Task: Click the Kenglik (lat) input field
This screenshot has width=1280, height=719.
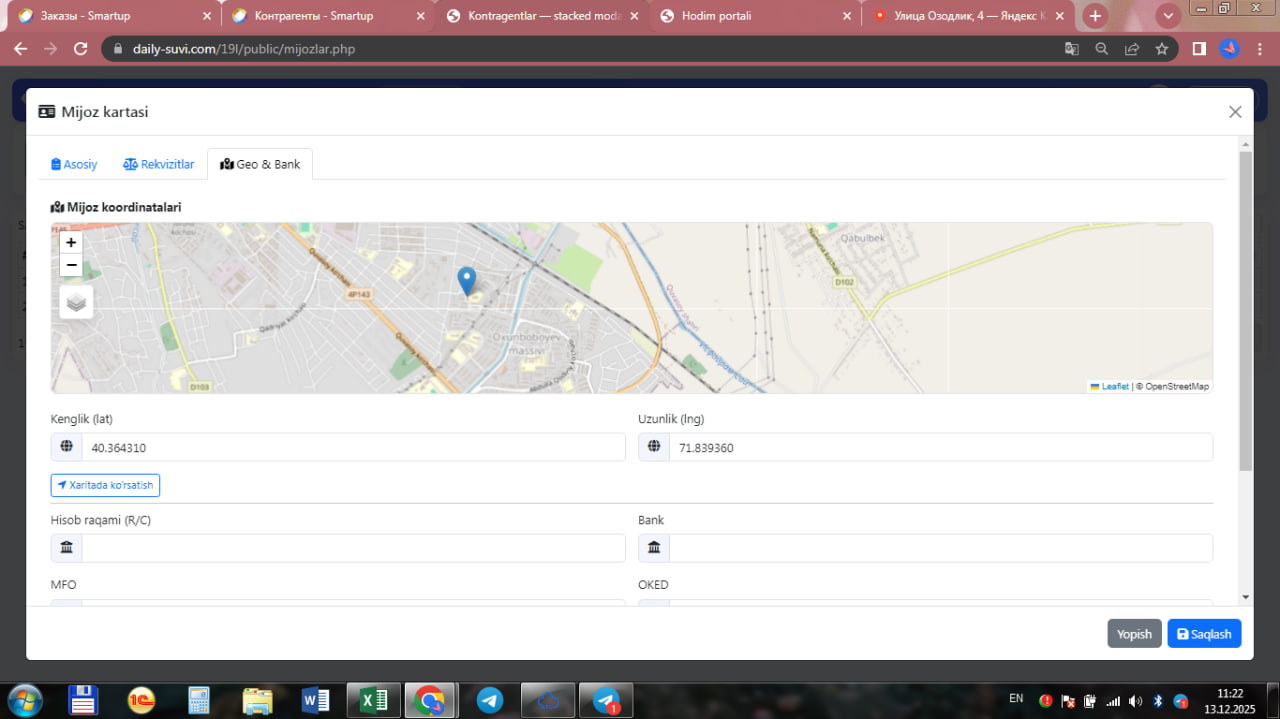Action: click(x=352, y=448)
